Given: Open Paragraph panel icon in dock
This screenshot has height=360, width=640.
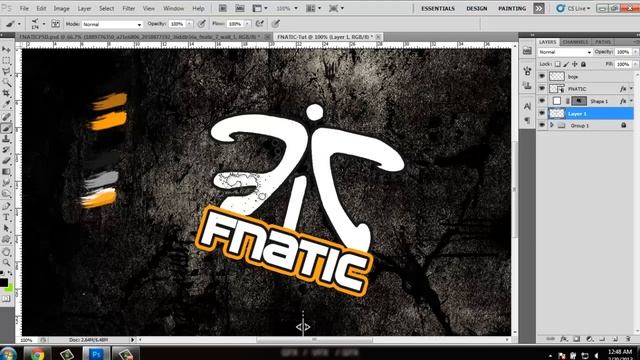Looking at the screenshot, I should tap(527, 120).
